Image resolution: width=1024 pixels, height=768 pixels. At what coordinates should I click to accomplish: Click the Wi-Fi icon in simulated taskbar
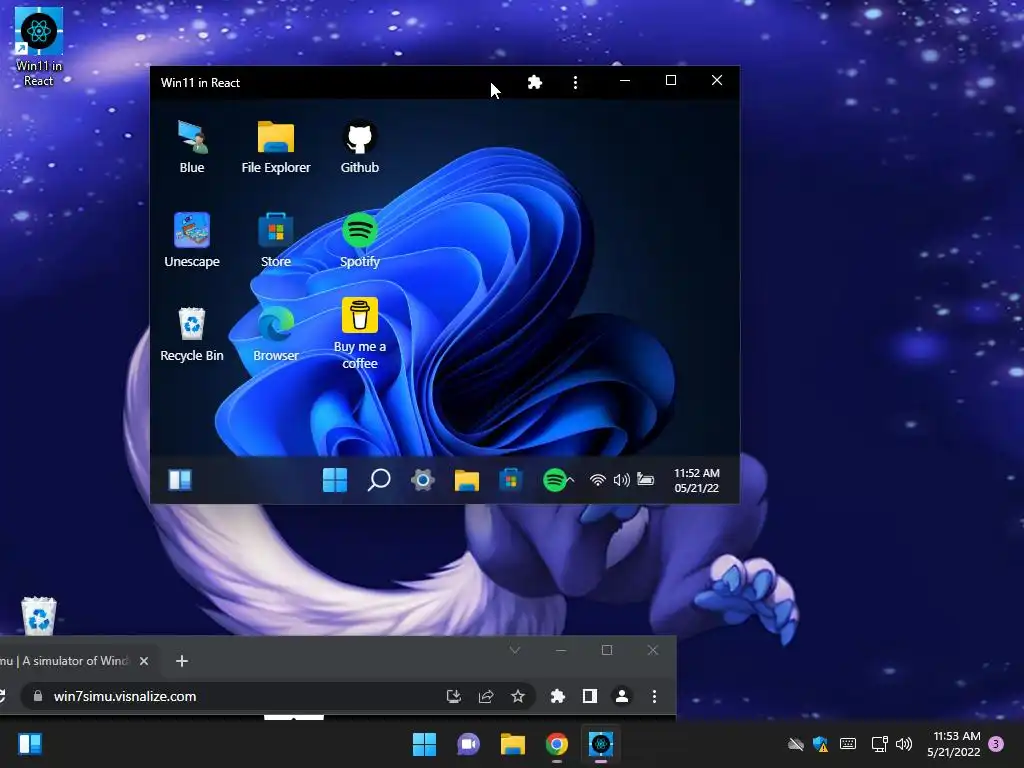point(598,480)
